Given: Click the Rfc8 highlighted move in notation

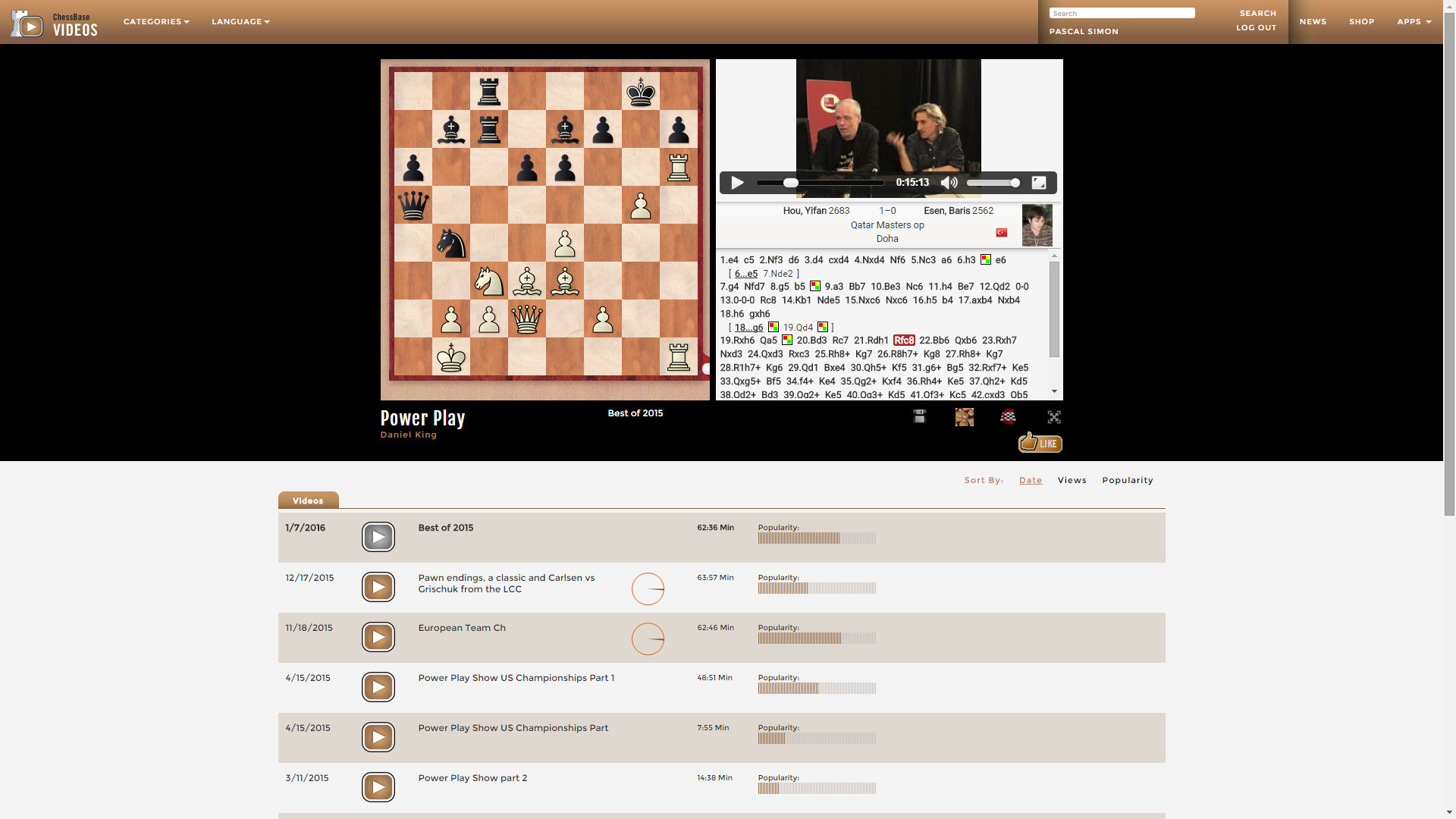Looking at the screenshot, I should 904,340.
